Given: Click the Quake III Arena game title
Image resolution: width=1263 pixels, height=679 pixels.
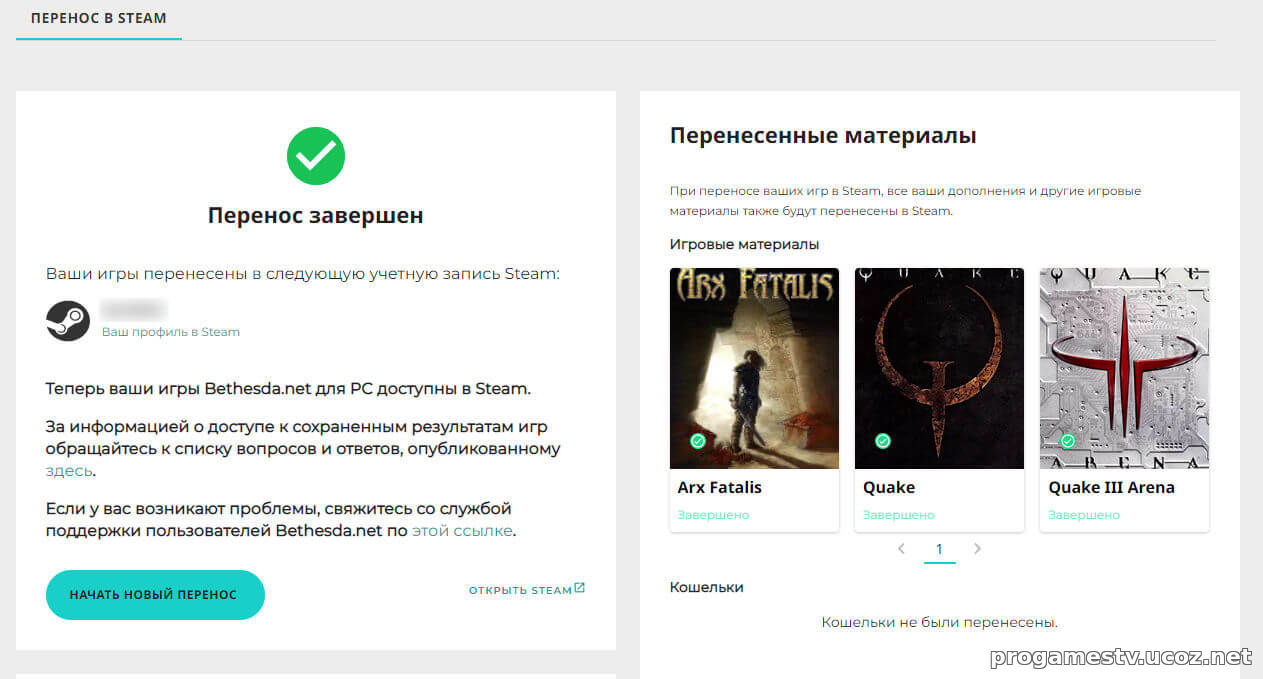Looking at the screenshot, I should (1111, 488).
